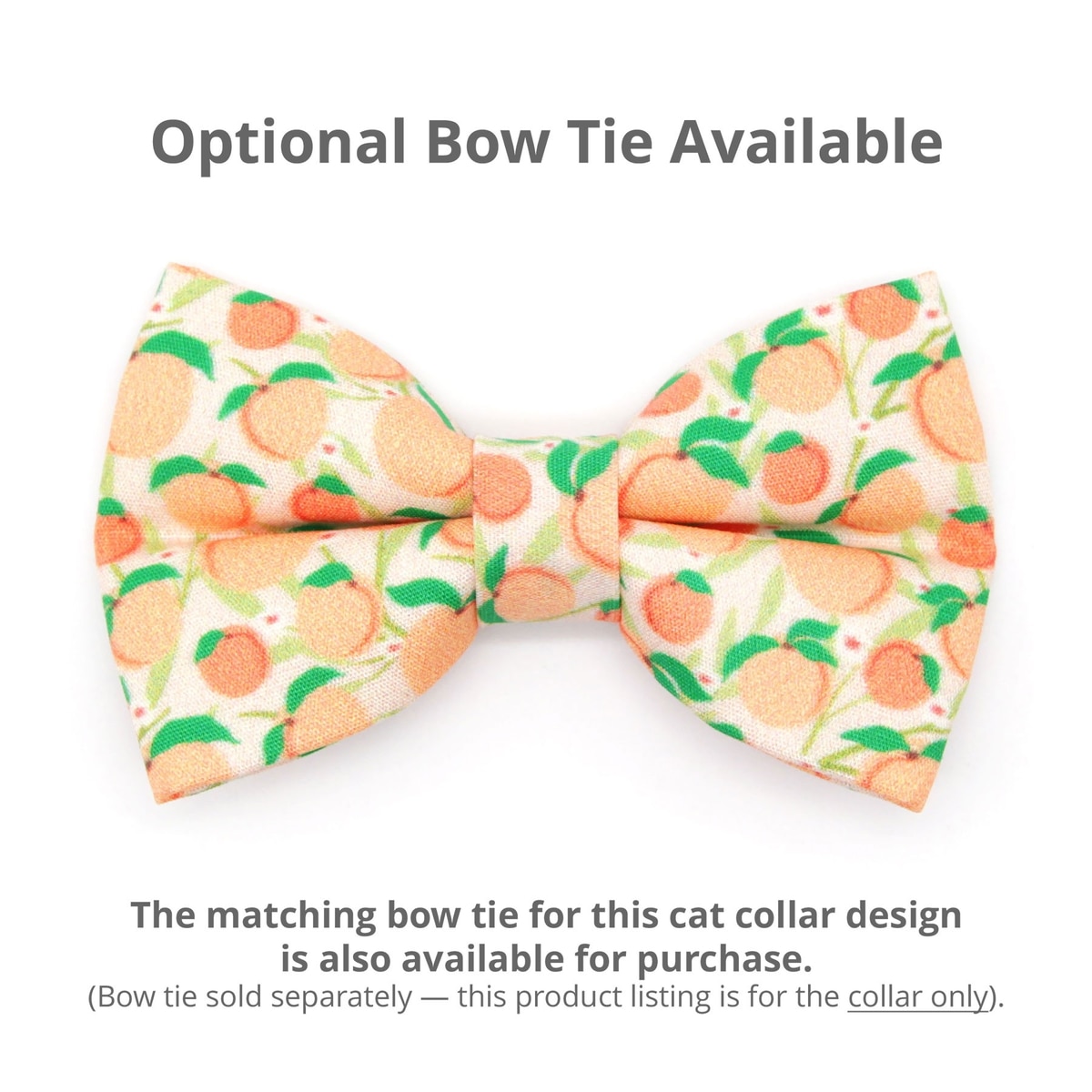This screenshot has width=1092, height=1092.
Task: Click "is also available for purchase." line
Action: tap(546, 957)
